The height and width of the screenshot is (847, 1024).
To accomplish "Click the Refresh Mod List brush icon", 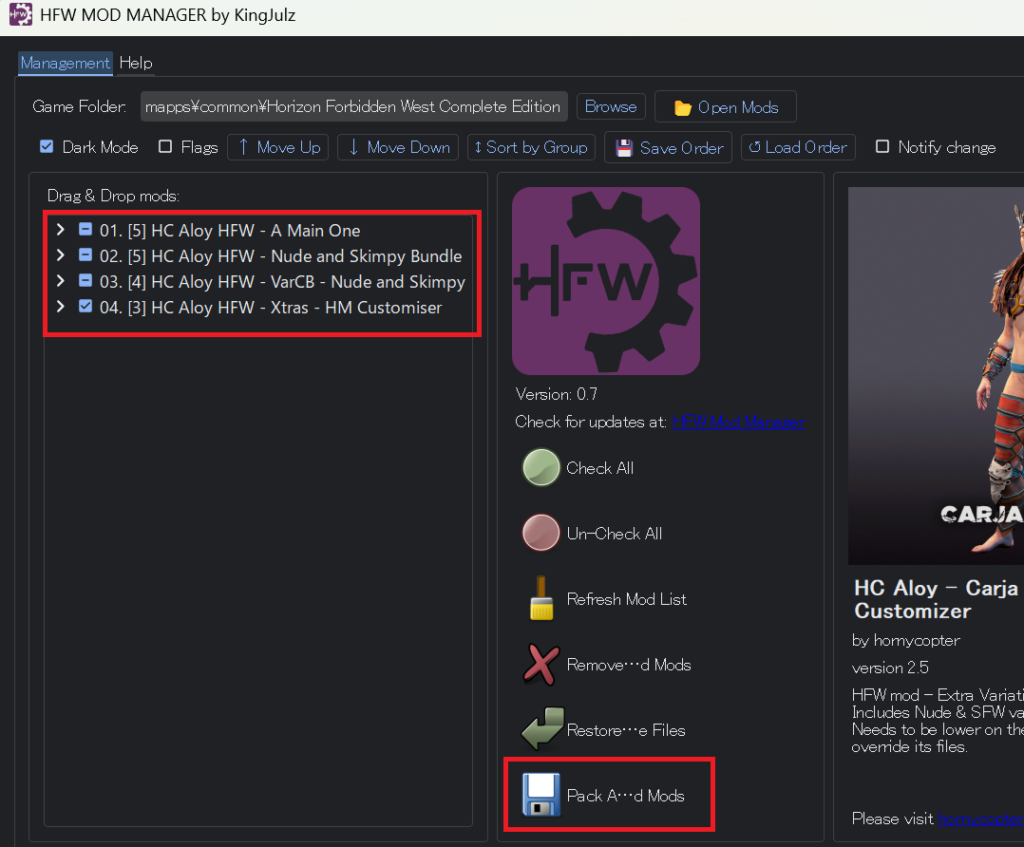I will point(541,599).
